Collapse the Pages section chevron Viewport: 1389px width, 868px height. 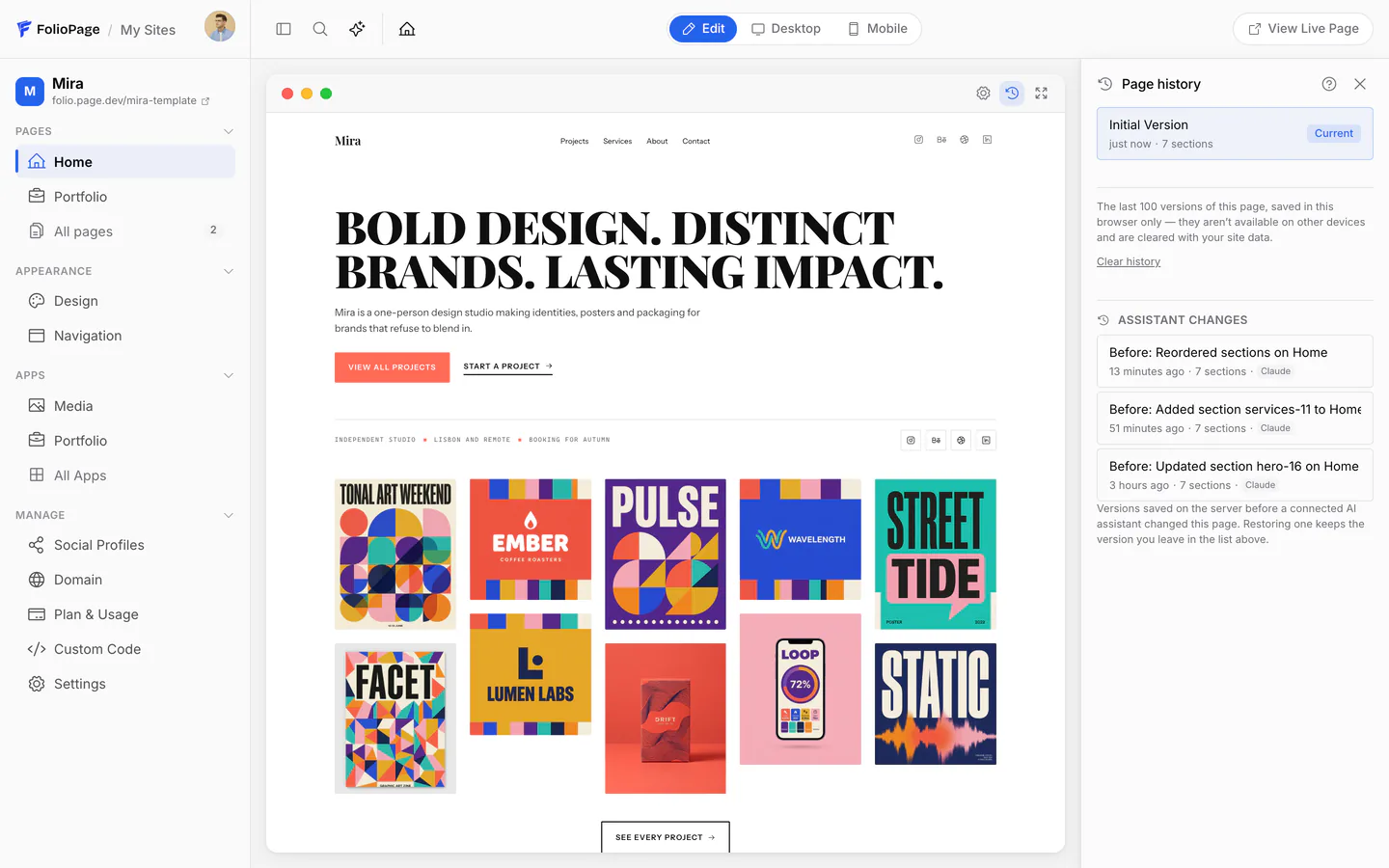point(229,131)
